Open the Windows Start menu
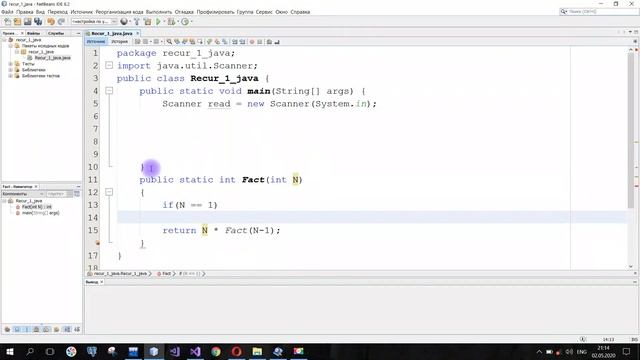This screenshot has height=360, width=640. click(x=9, y=351)
